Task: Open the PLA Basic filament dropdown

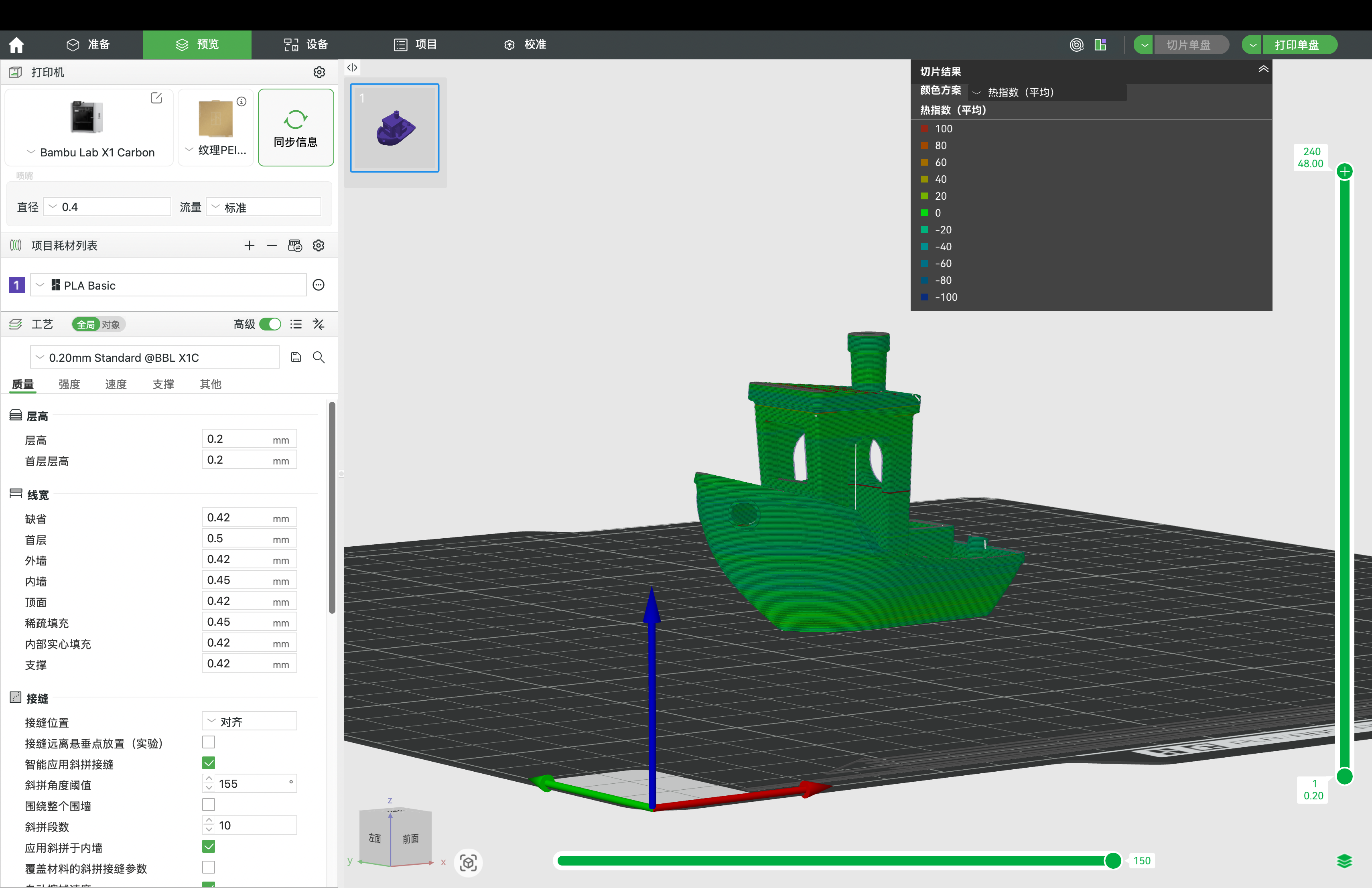Action: click(167, 285)
